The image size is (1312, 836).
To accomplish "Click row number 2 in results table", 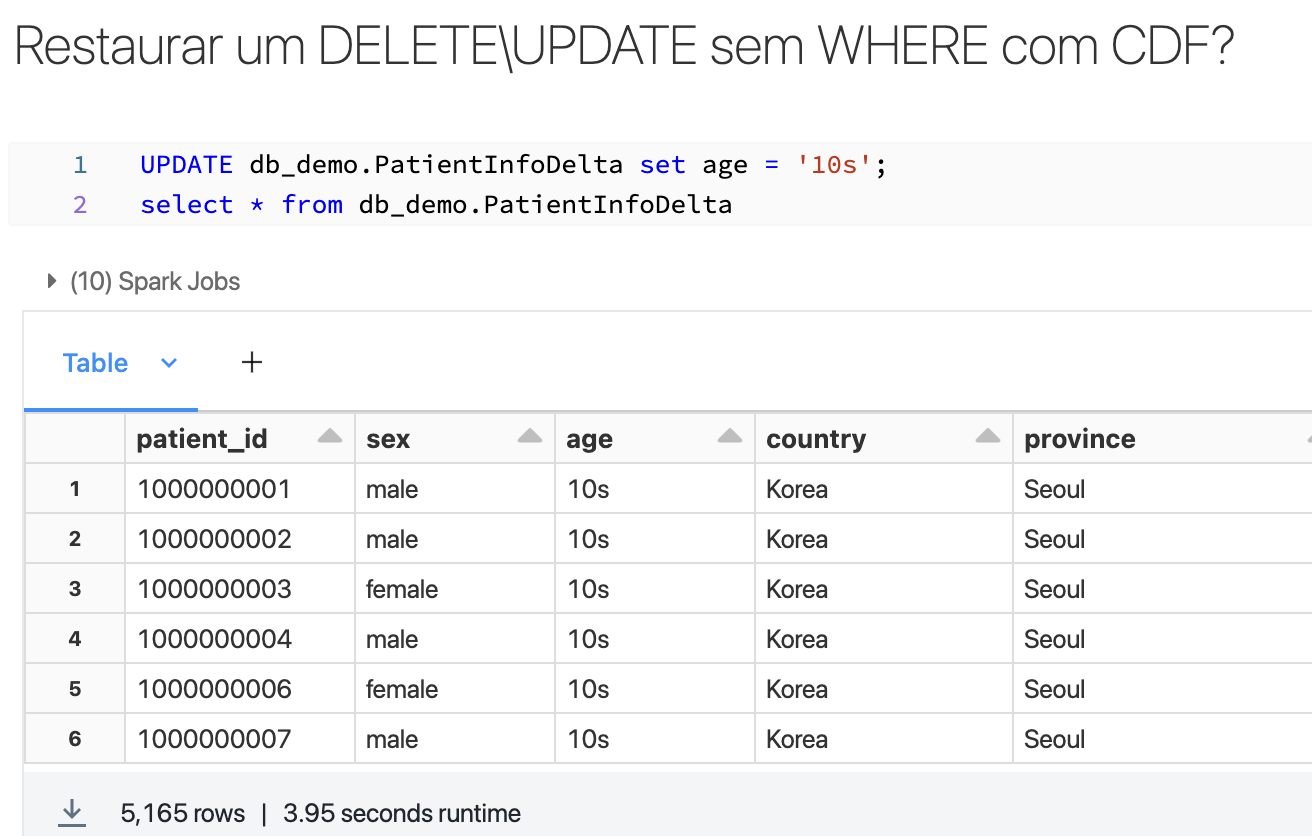I will 75,539.
